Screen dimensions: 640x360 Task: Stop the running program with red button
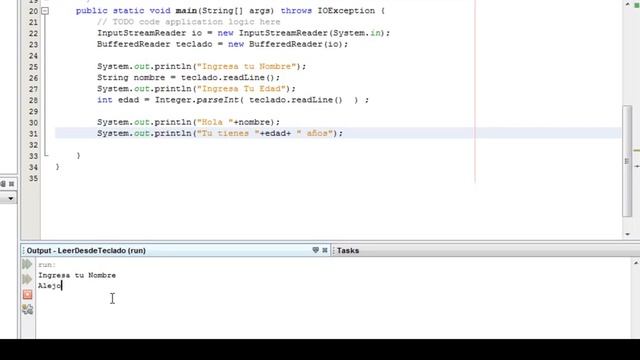pos(27,294)
